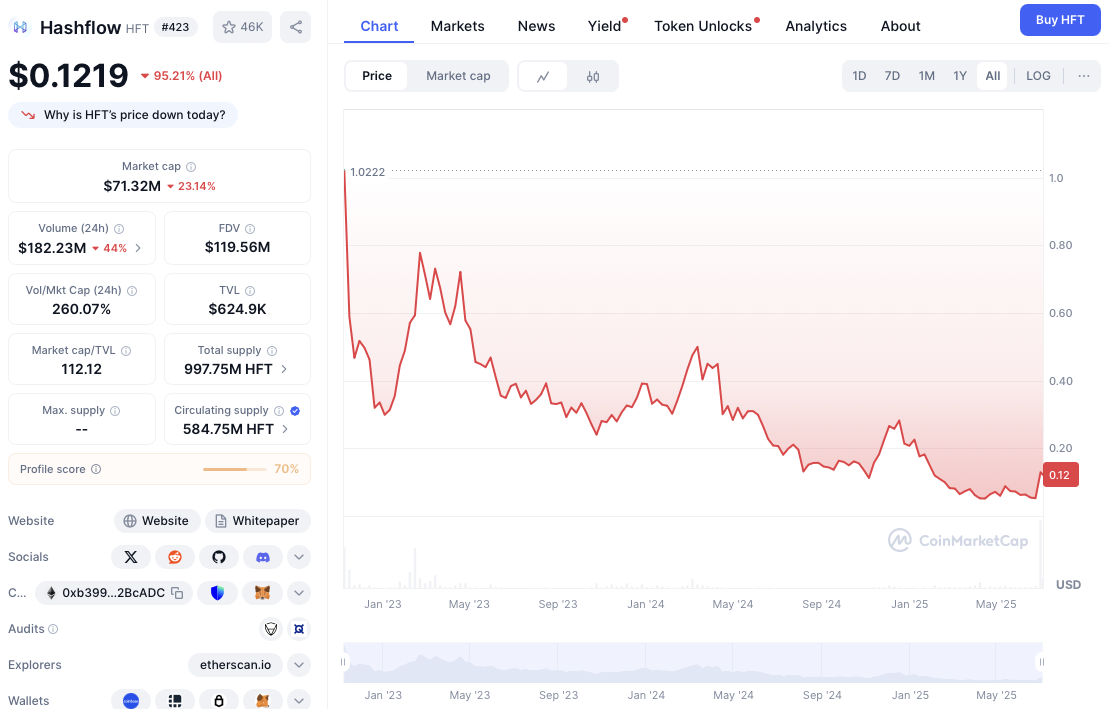The image size is (1109, 709).
Task: Open the Analytics tab
Action: coord(815,26)
